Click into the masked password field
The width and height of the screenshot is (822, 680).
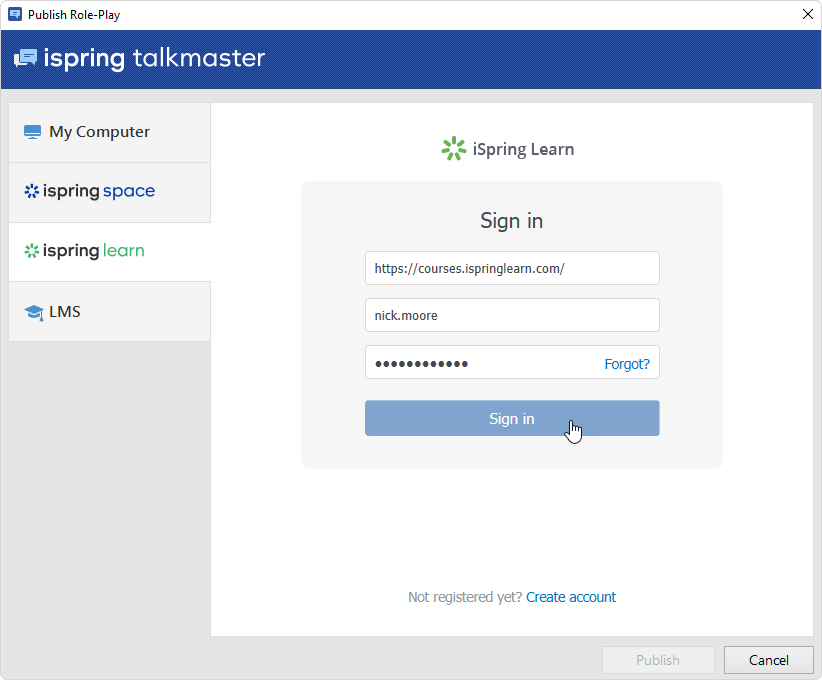tap(480, 363)
